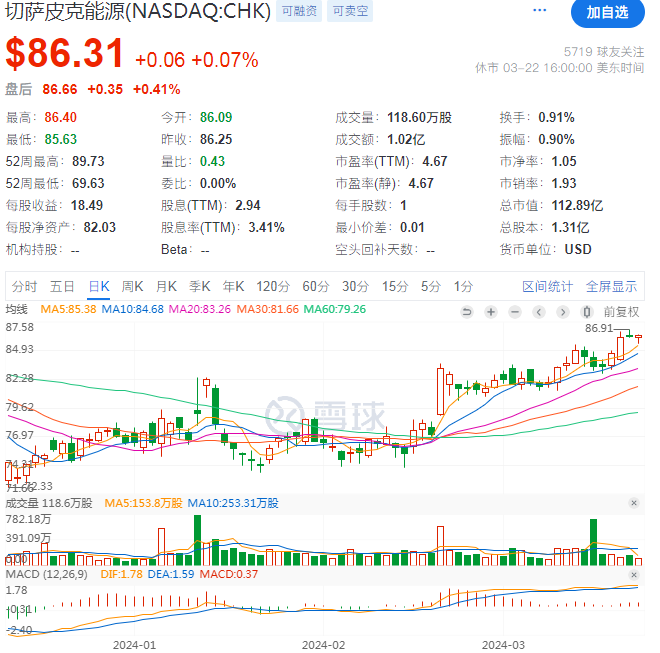Click the 可卖空 tag
Viewport: 660px width, 653px height.
coord(350,11)
